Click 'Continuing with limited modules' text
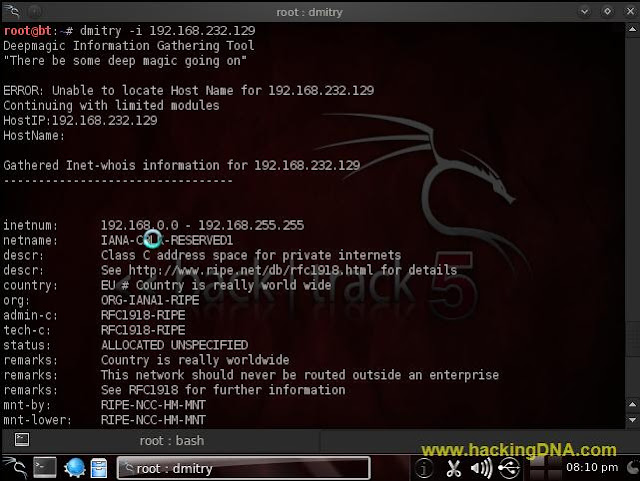This screenshot has width=640, height=481. point(111,105)
